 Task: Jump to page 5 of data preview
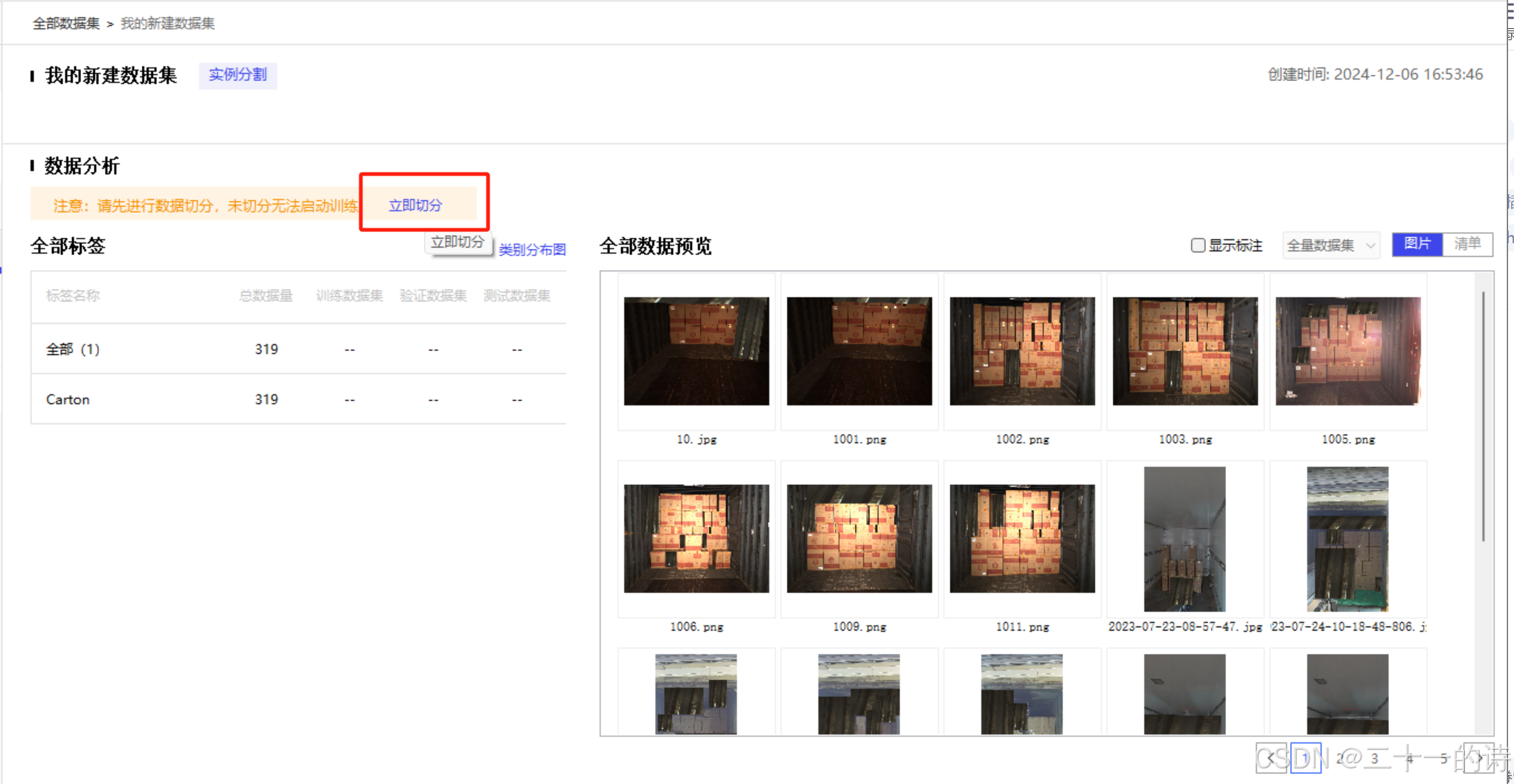click(1443, 758)
